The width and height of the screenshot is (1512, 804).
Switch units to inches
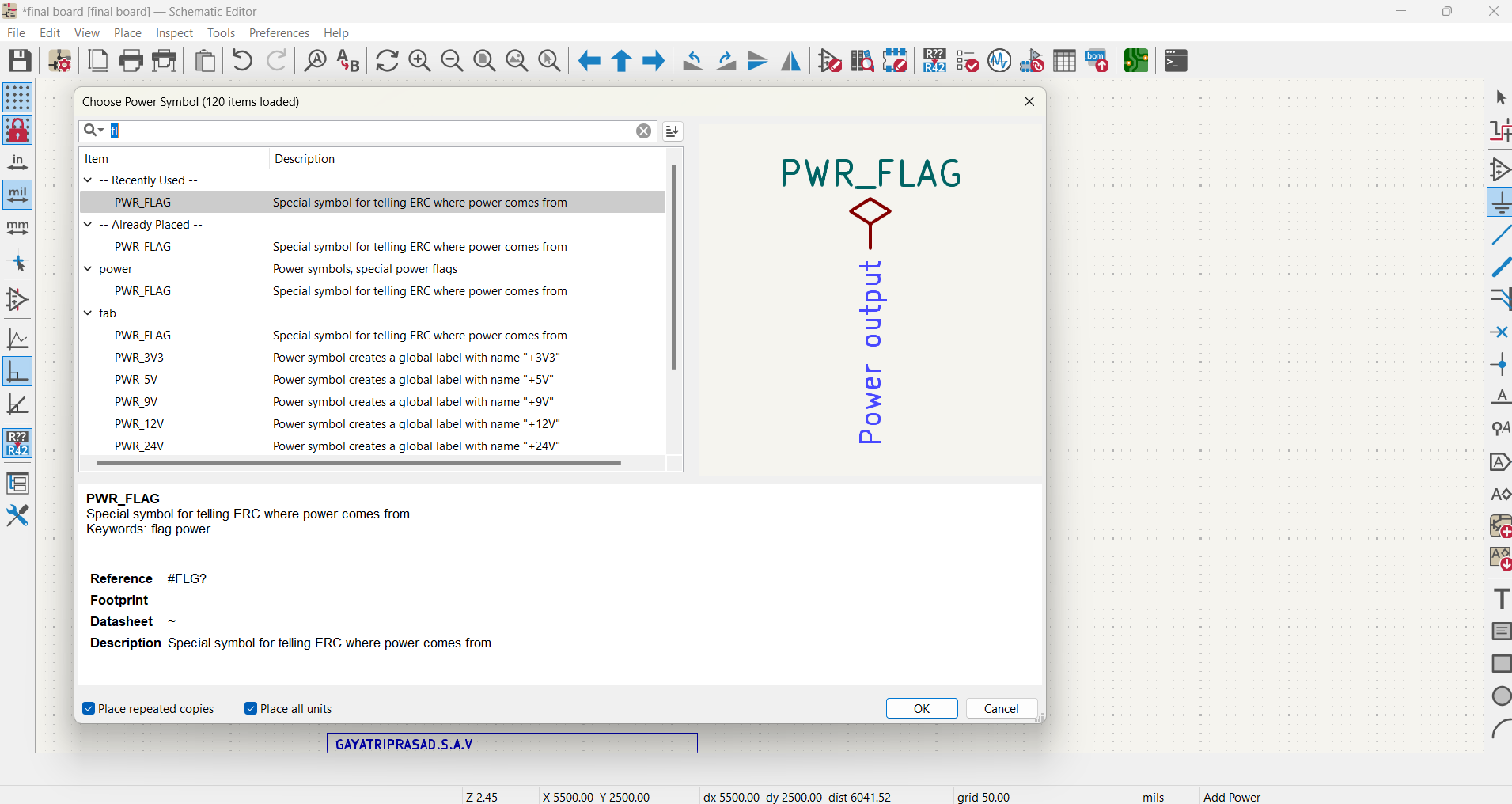pos(17,162)
